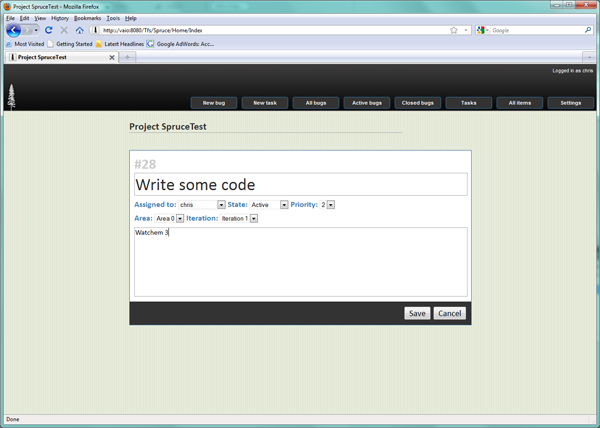The image size is (600, 428).
Task: Click the Google search box
Action: (x=537, y=30)
